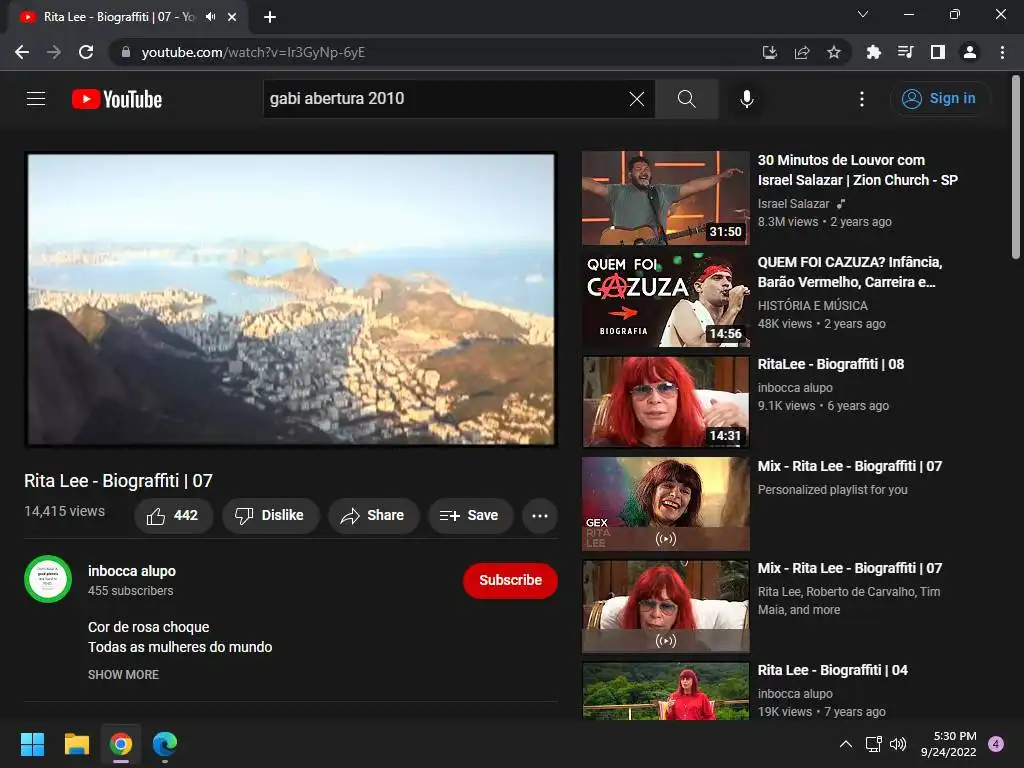Screen dimensions: 1024x768
Task: Open QUEM FOI CAZUZA video title
Action: 850,272
